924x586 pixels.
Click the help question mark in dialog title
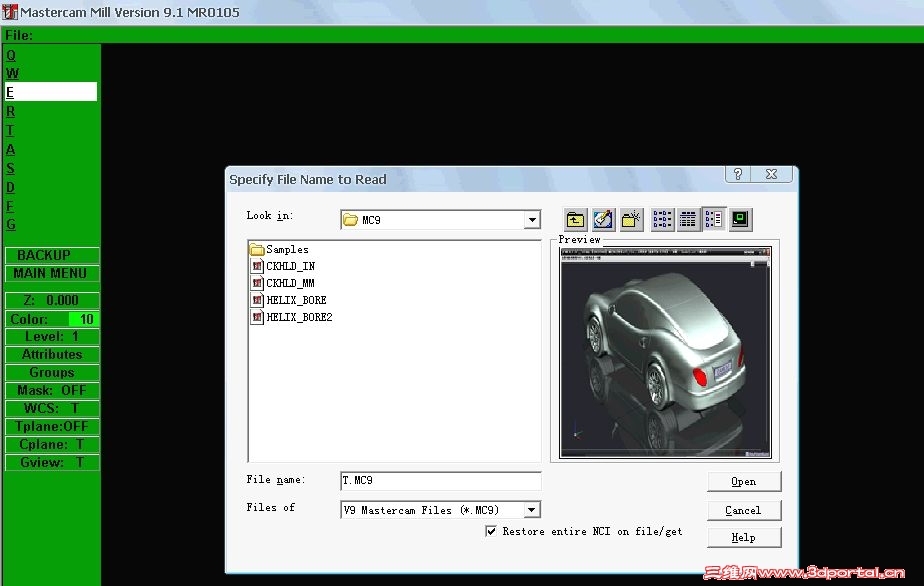tap(738, 175)
